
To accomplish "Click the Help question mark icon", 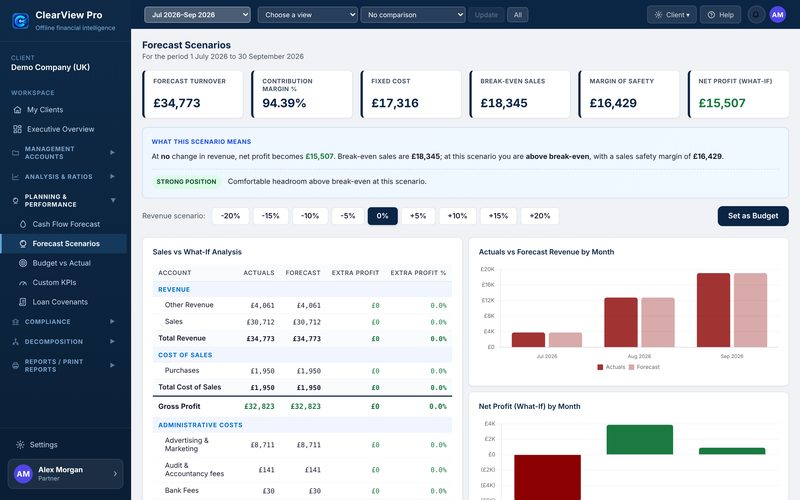I will pyautogui.click(x=711, y=15).
